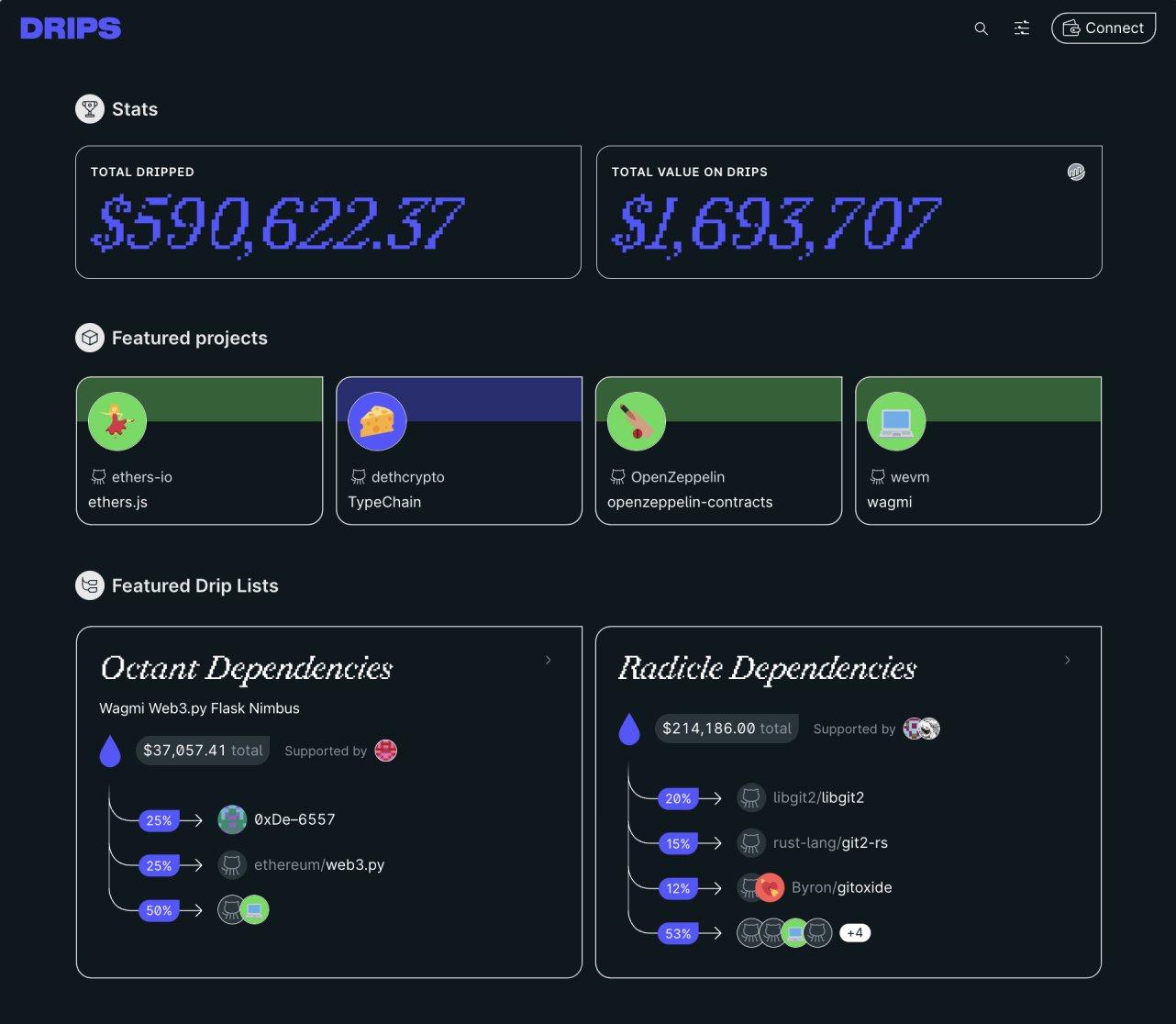Viewport: 1176px width, 1024px height.
Task: Expand the +4 hidden recipients in Radicle Dependencies
Action: (854, 932)
